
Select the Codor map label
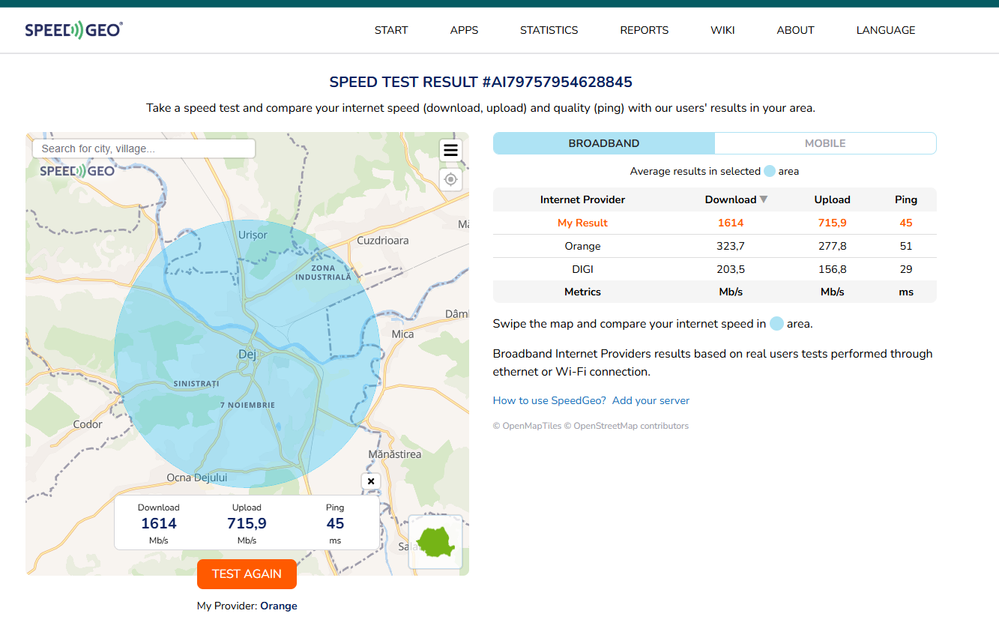87,424
